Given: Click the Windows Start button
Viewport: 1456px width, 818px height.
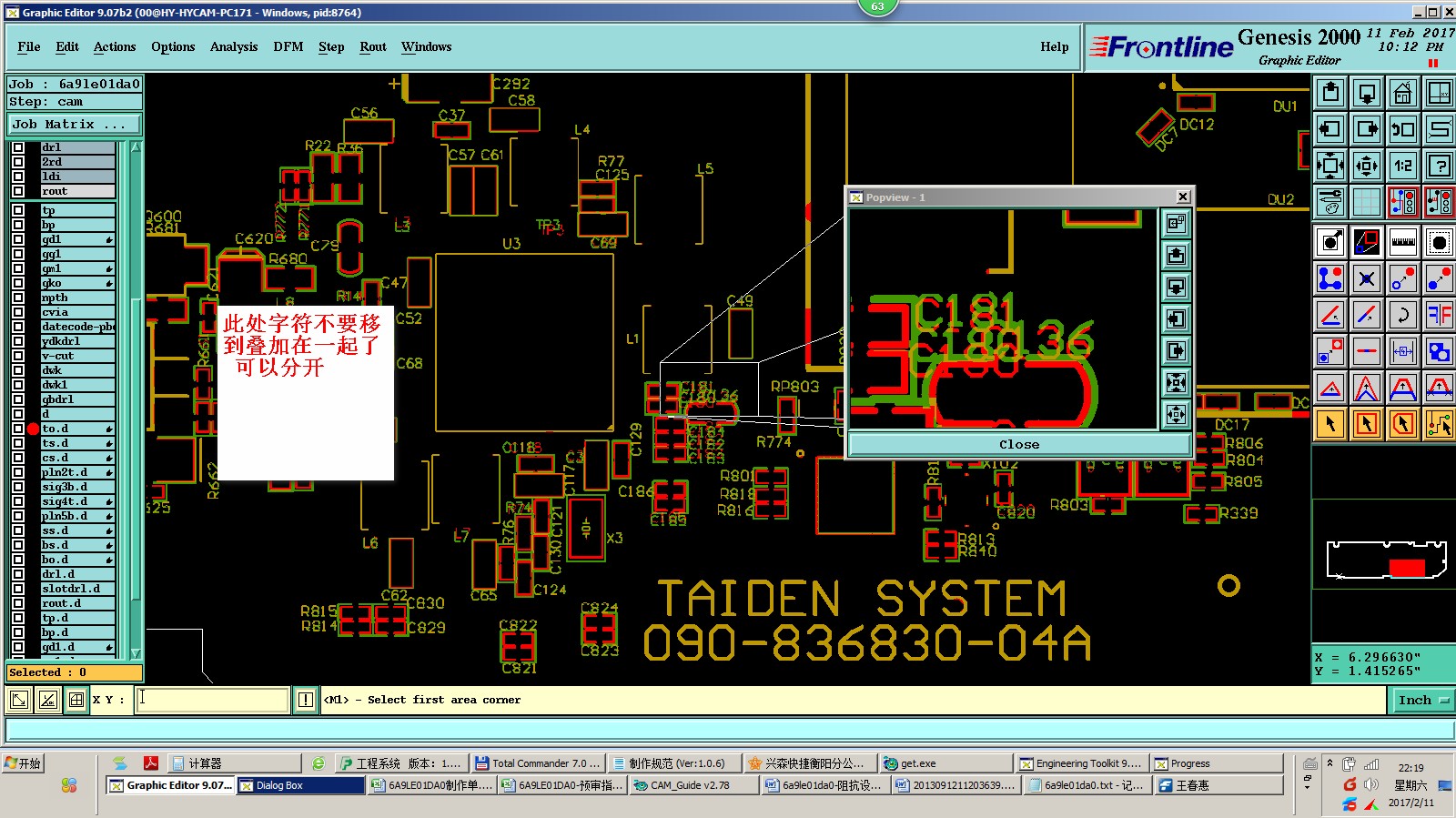Looking at the screenshot, I should (24, 763).
